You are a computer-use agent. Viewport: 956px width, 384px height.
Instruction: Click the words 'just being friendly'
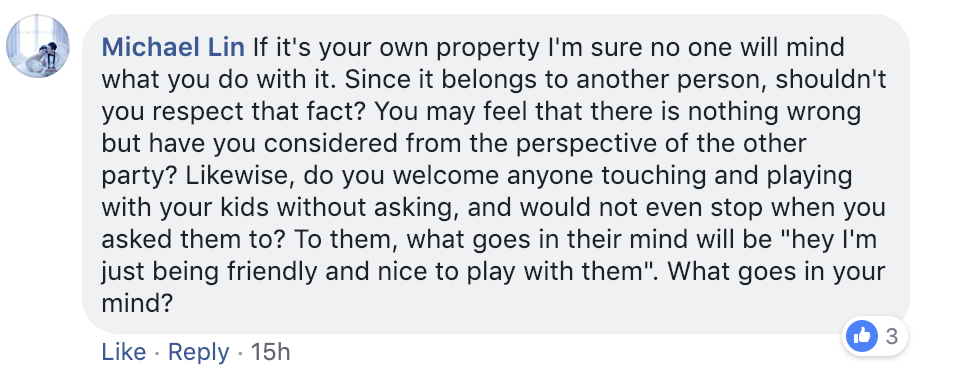click(209, 271)
